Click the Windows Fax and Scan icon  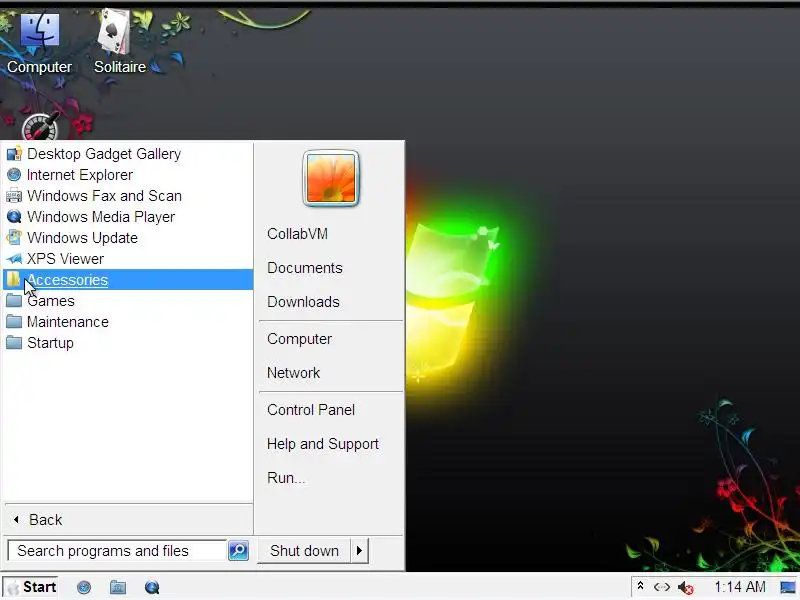[14, 196]
